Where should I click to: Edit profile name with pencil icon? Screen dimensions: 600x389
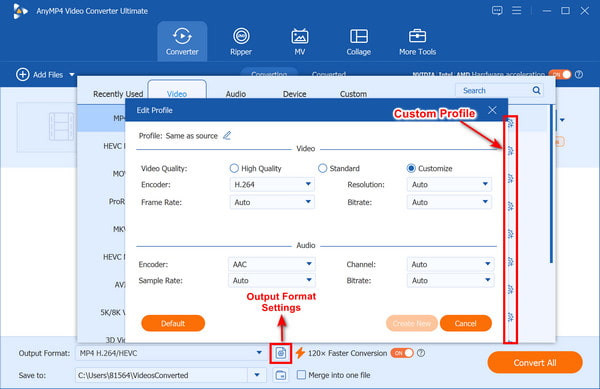pos(227,135)
